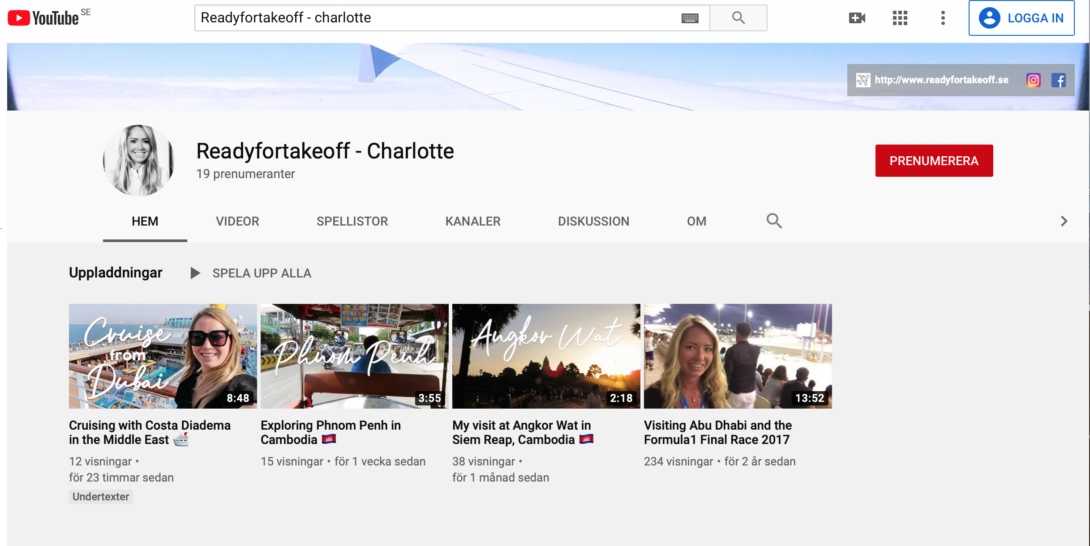This screenshot has height=546, width=1090.
Task: Open the SPELLISTOR tab
Action: click(352, 221)
